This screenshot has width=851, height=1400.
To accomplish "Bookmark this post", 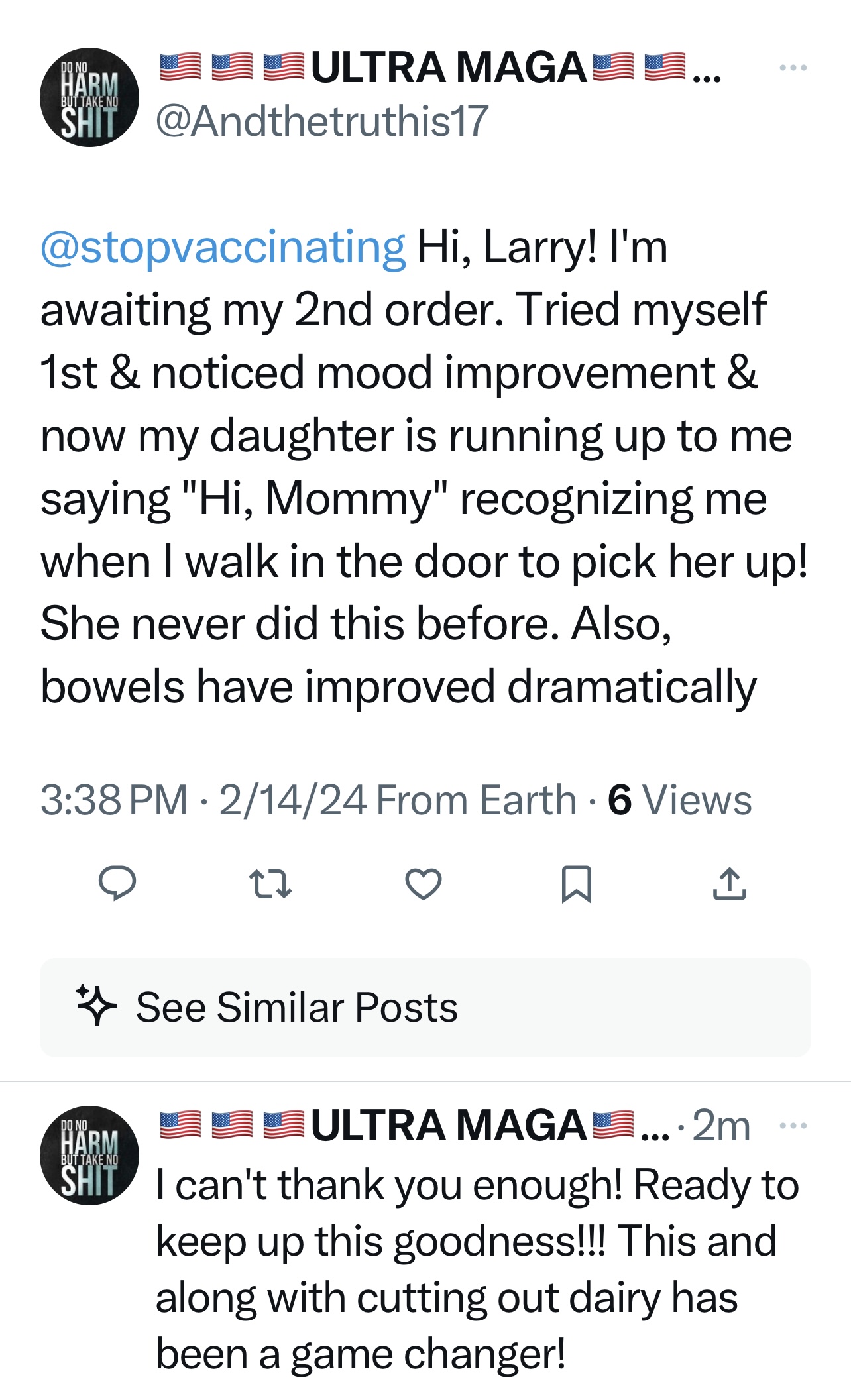I will (576, 884).
